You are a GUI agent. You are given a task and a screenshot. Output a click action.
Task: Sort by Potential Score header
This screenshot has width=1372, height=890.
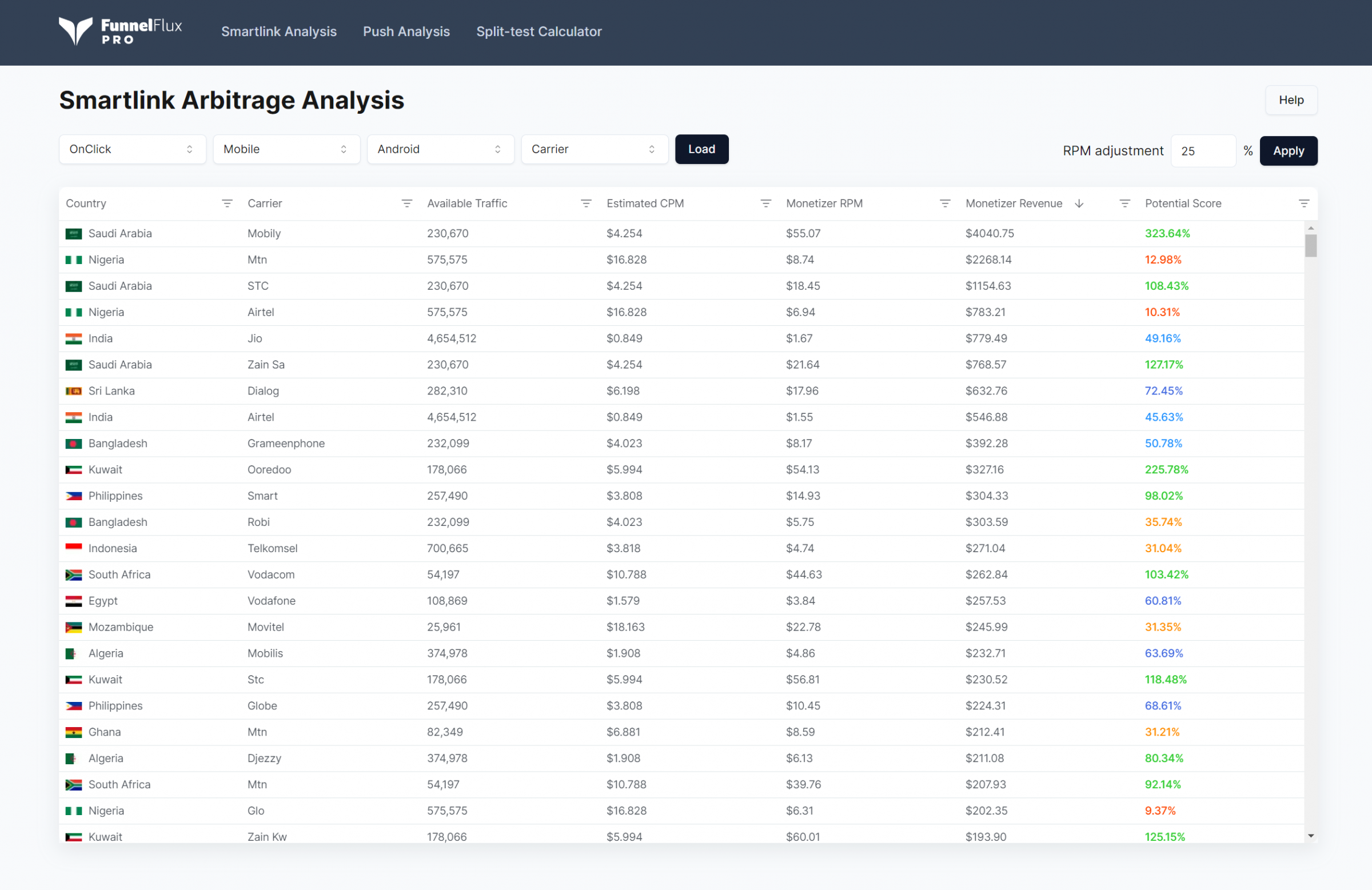(x=1183, y=203)
